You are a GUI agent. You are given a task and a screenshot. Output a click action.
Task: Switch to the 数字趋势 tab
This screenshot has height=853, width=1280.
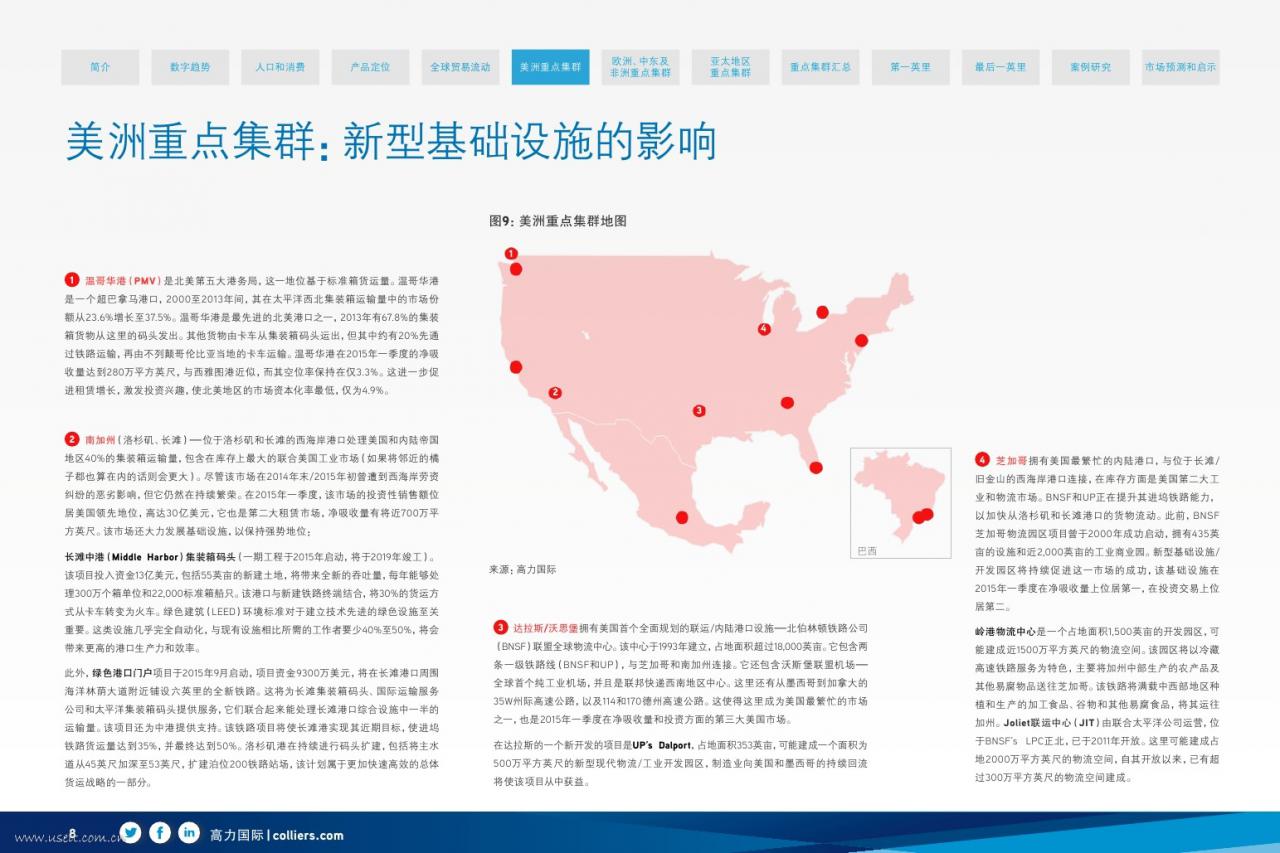click(x=190, y=67)
